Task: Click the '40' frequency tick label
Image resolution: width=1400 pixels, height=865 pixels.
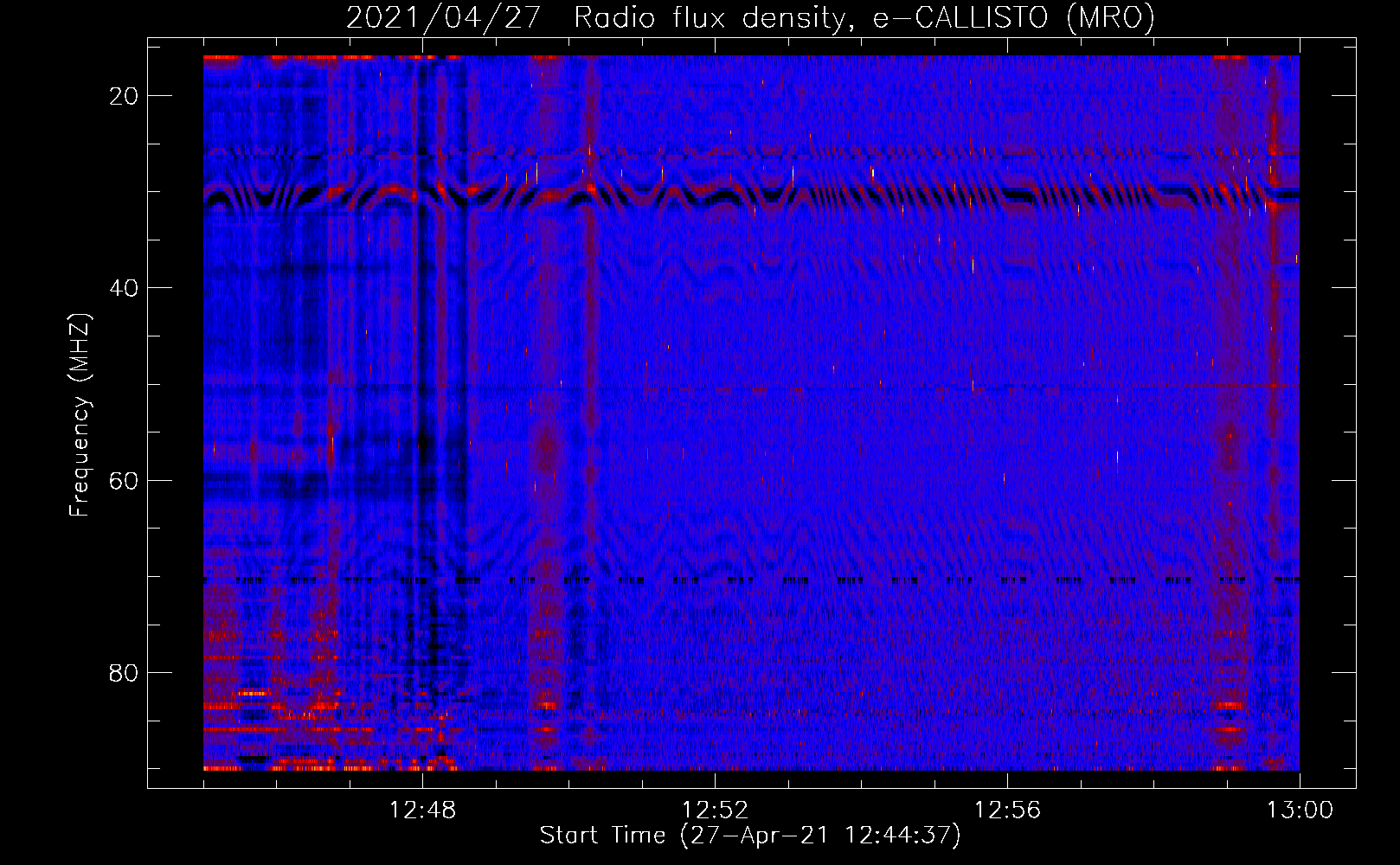Action: click(x=124, y=288)
